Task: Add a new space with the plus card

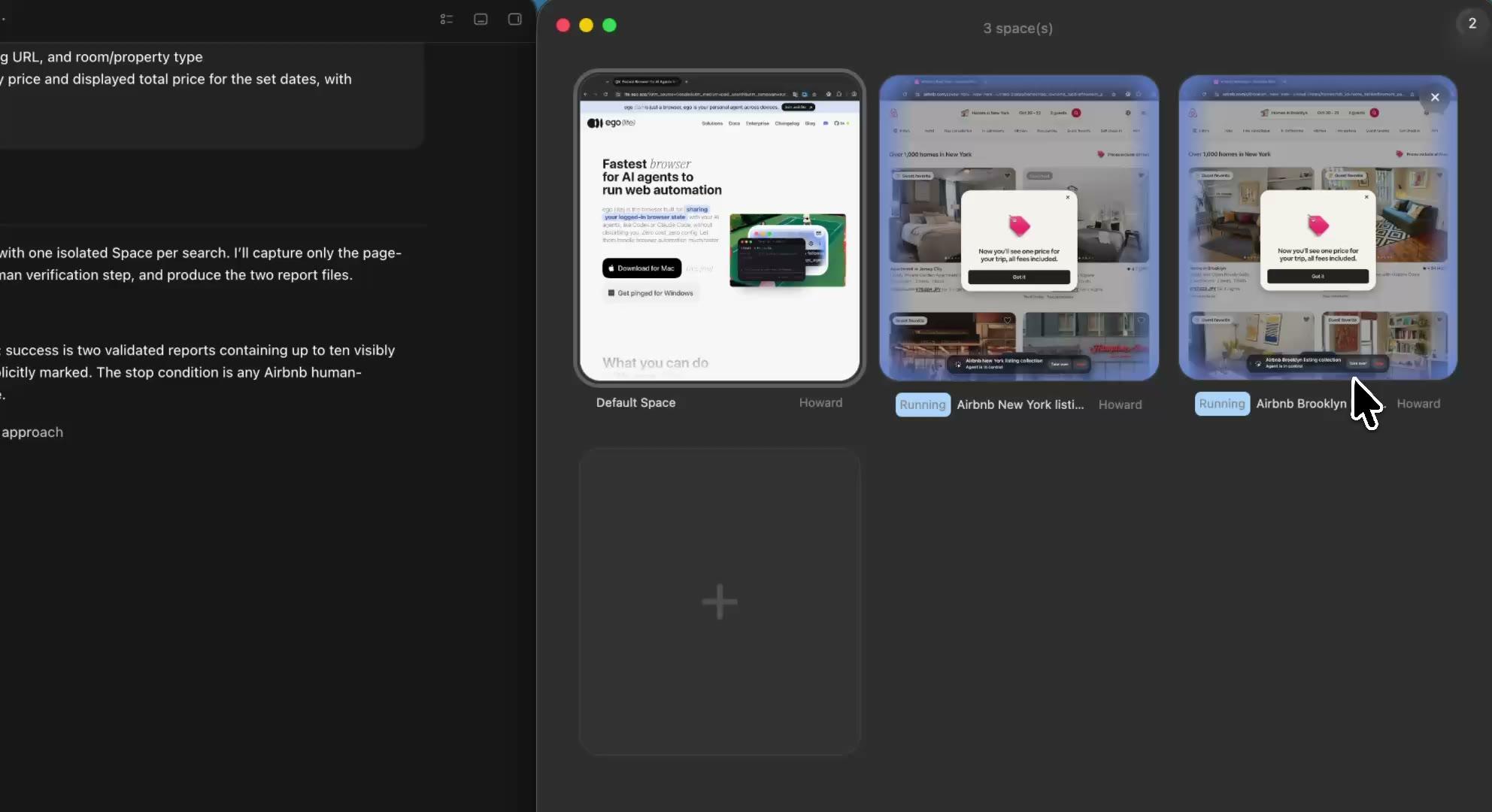Action: pos(720,601)
